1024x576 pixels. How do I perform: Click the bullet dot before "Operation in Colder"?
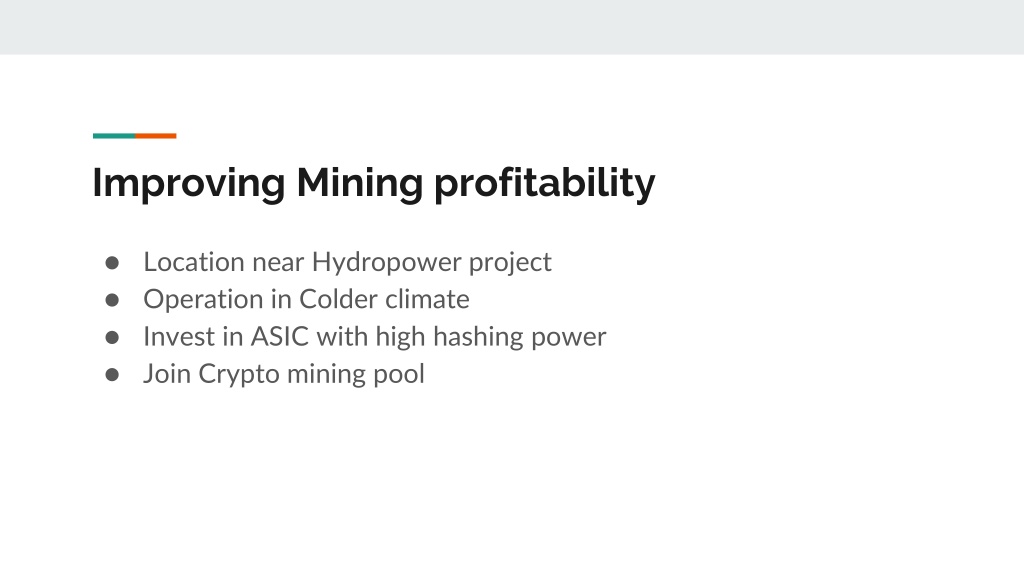(112, 300)
